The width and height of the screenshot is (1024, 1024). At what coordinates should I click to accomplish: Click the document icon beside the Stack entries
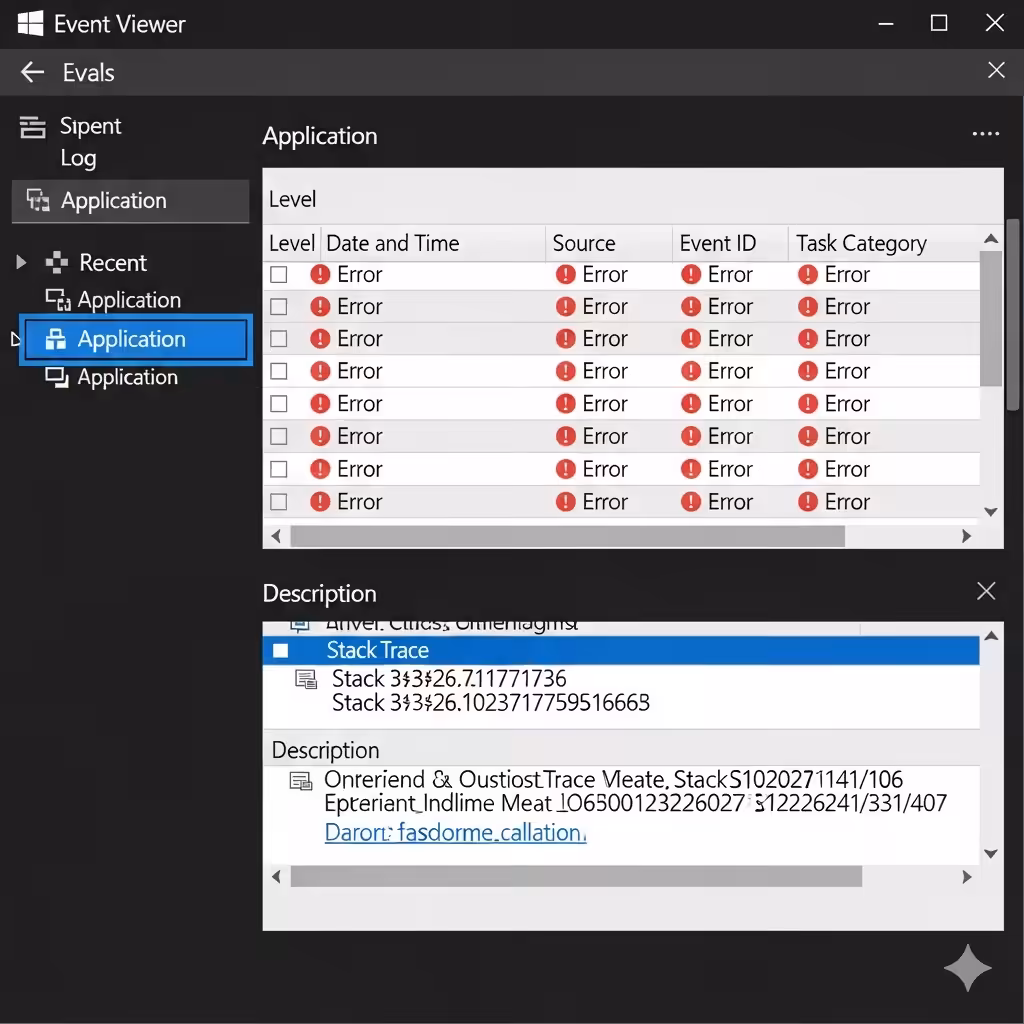(306, 679)
